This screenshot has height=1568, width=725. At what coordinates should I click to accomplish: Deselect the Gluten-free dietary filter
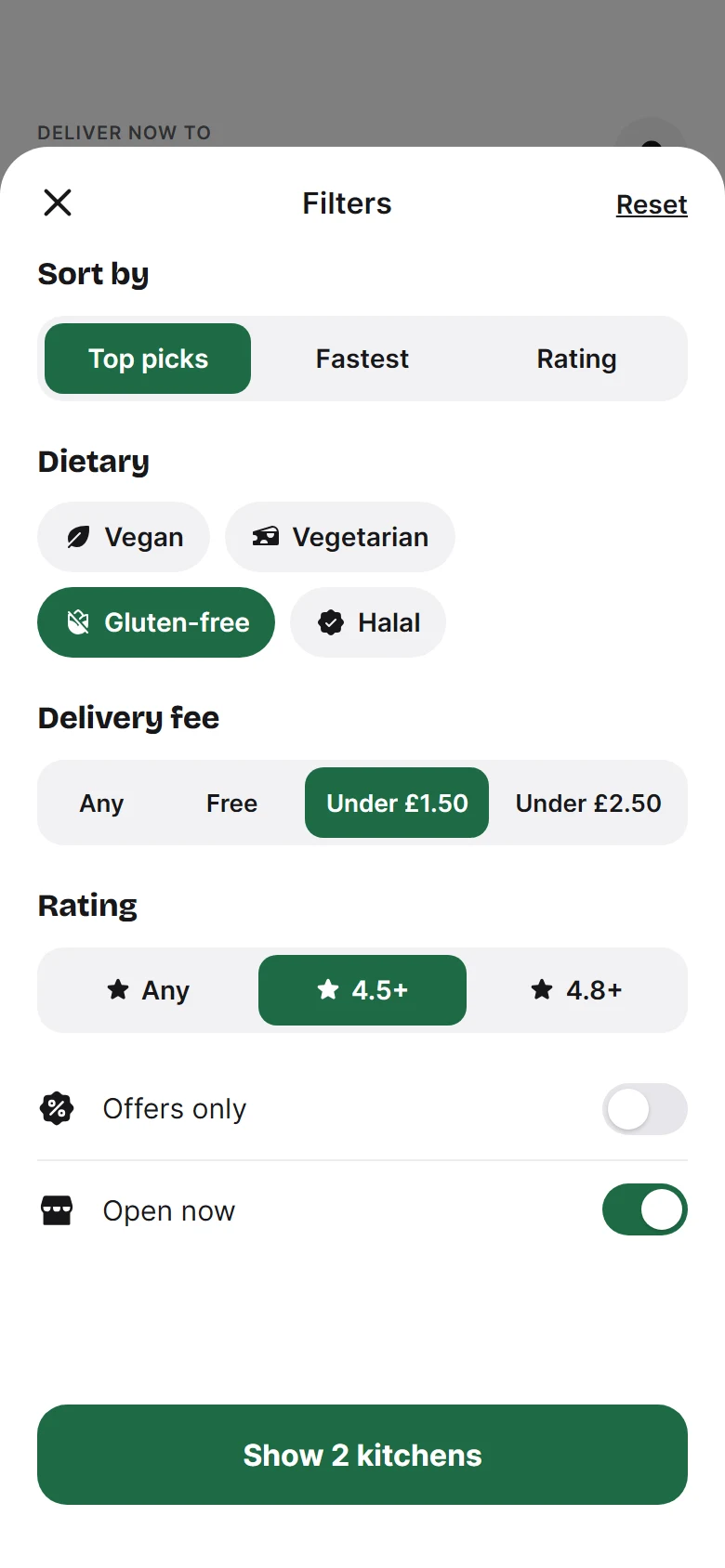(x=156, y=622)
